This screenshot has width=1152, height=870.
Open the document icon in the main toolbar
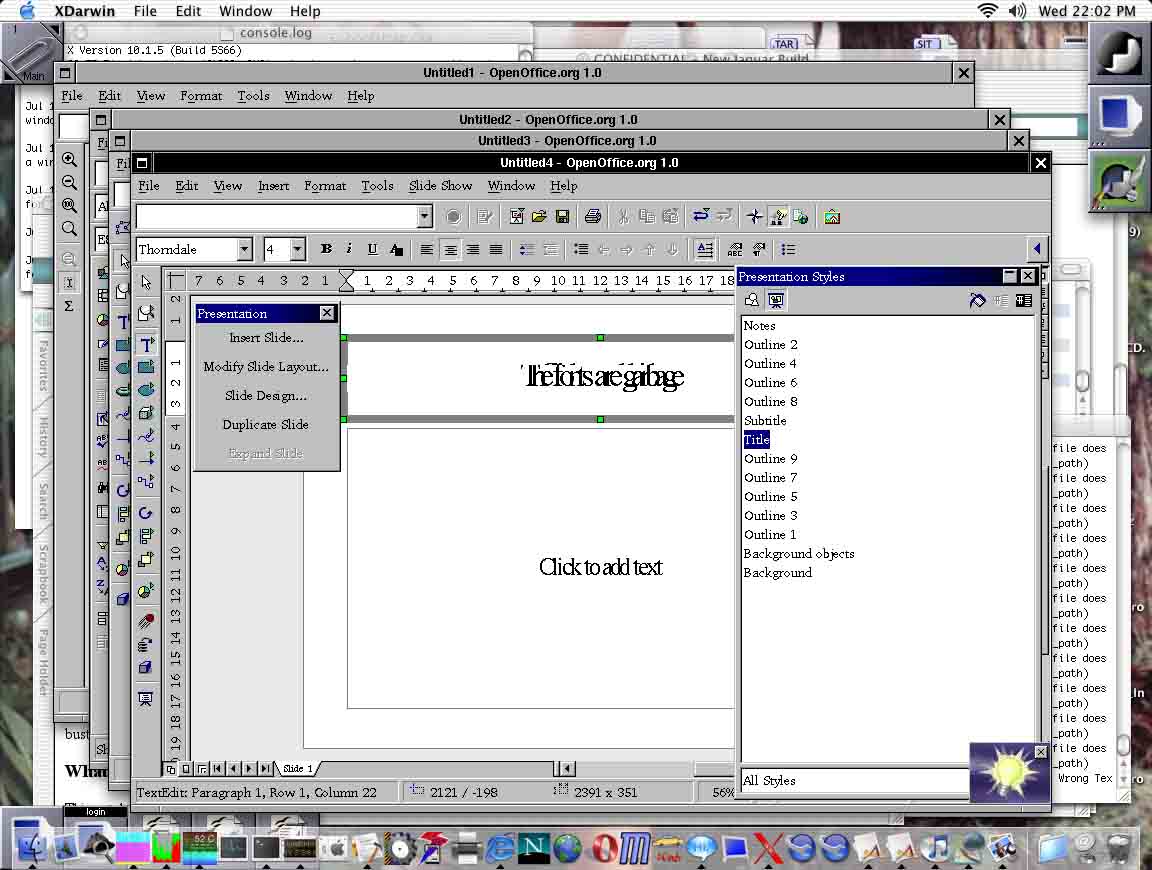(539, 217)
